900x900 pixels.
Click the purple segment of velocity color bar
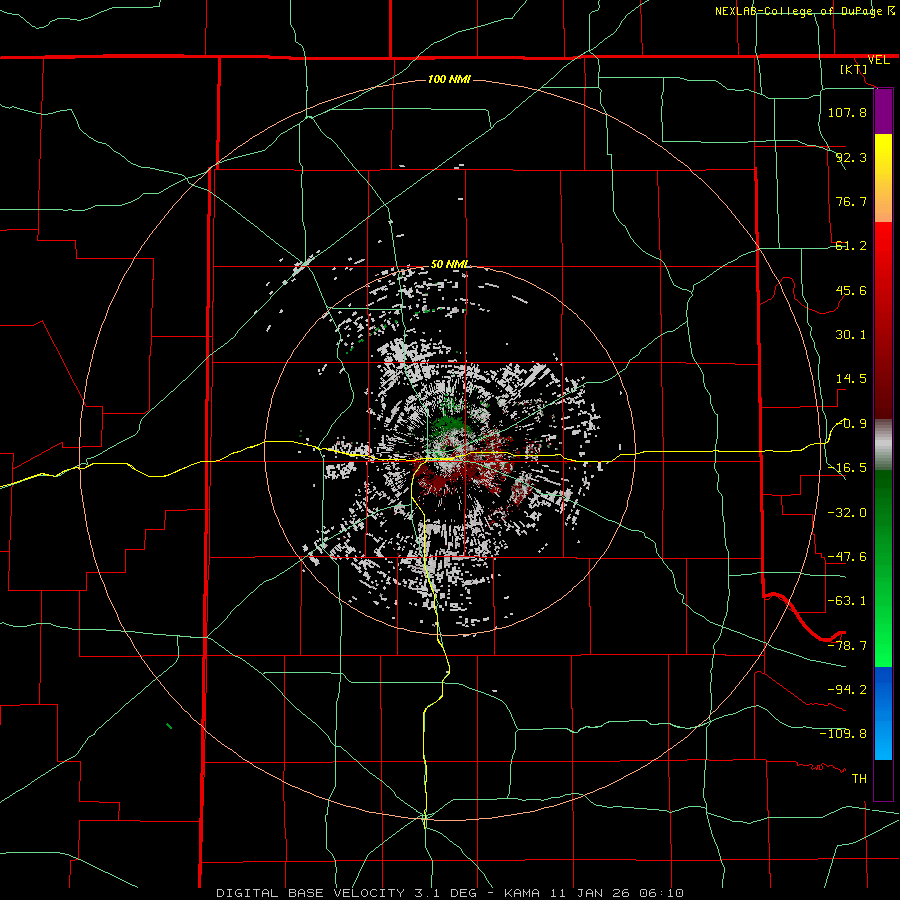[883, 112]
